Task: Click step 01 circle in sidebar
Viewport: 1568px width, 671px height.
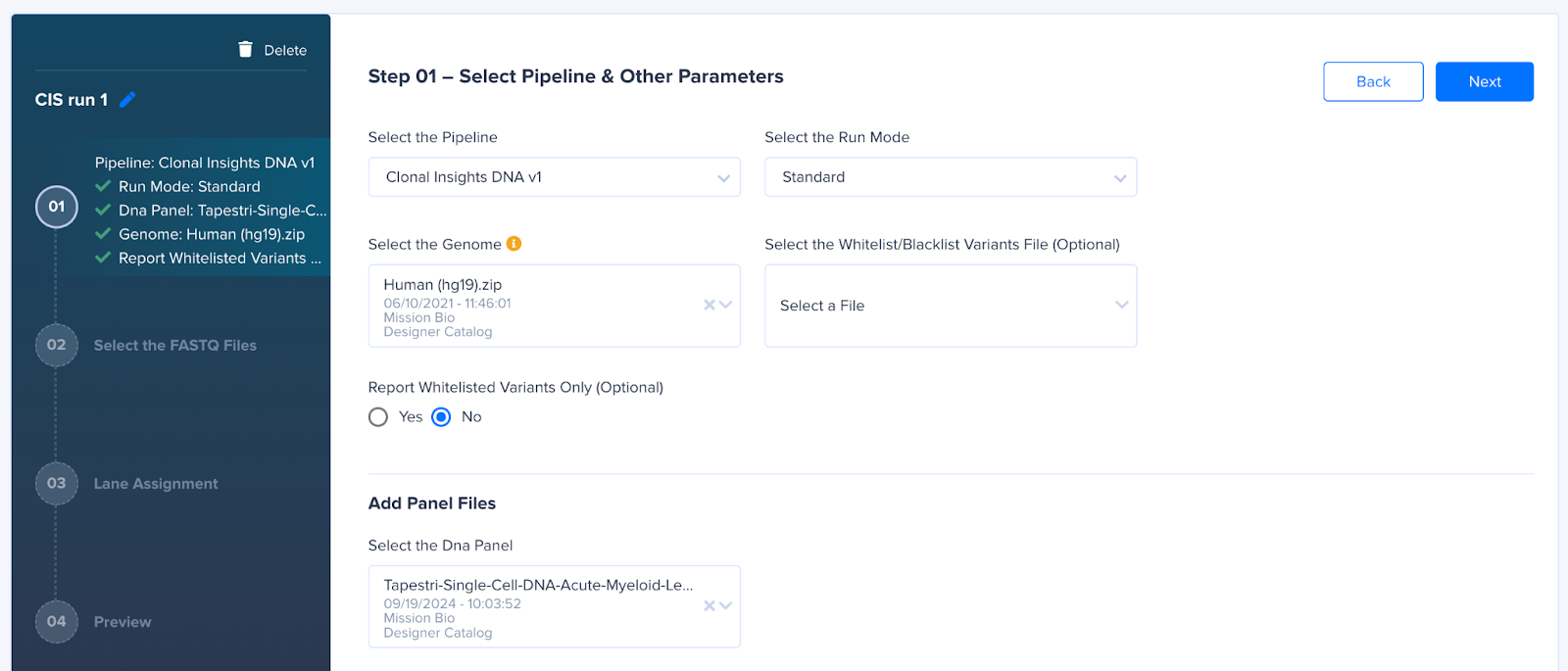Action: coord(57,207)
